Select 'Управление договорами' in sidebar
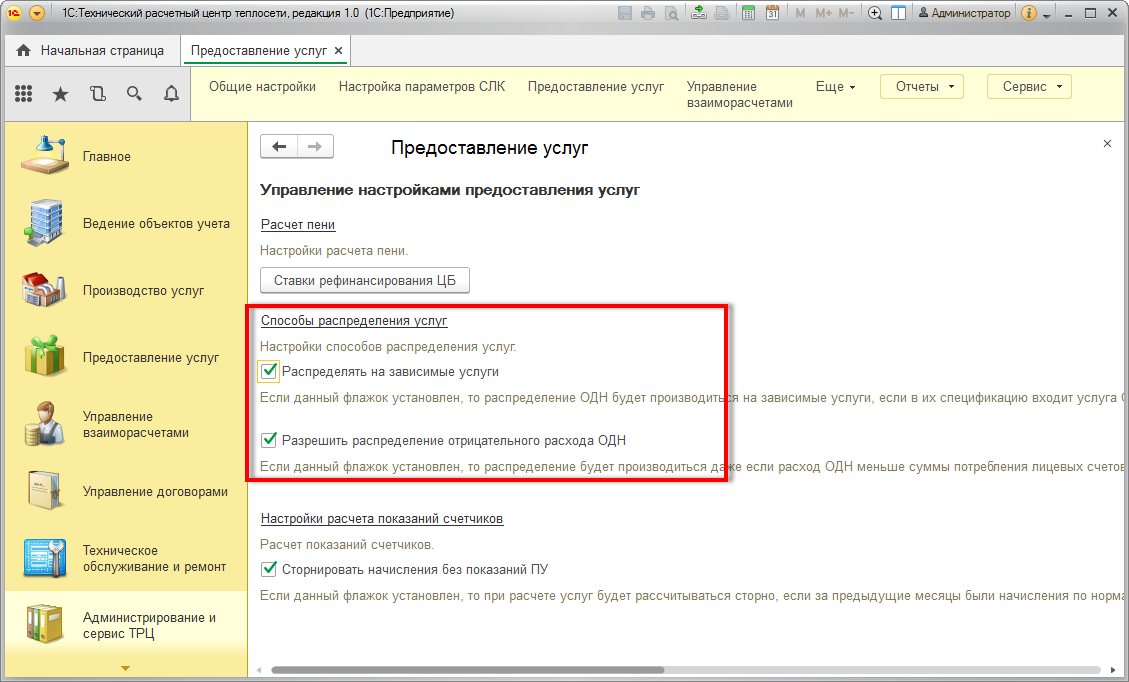 tap(155, 492)
